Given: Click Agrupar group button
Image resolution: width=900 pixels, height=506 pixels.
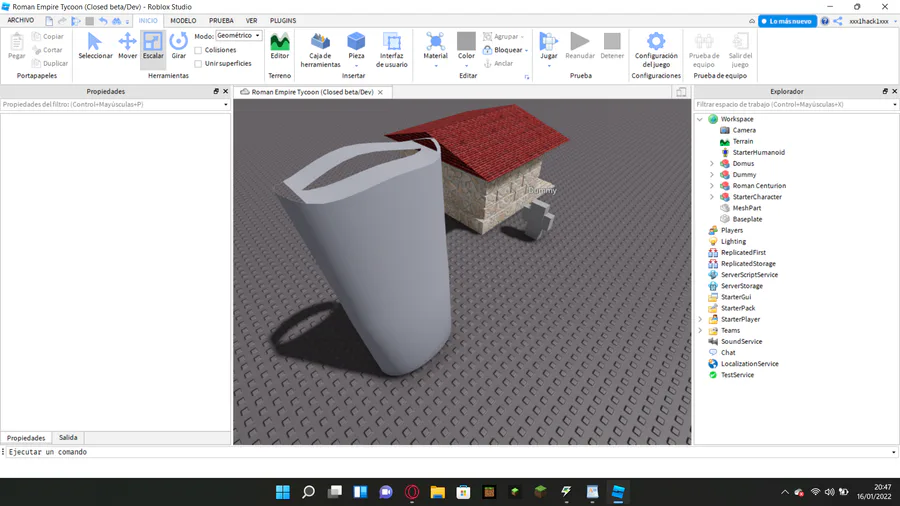Looking at the screenshot, I should click(503, 36).
